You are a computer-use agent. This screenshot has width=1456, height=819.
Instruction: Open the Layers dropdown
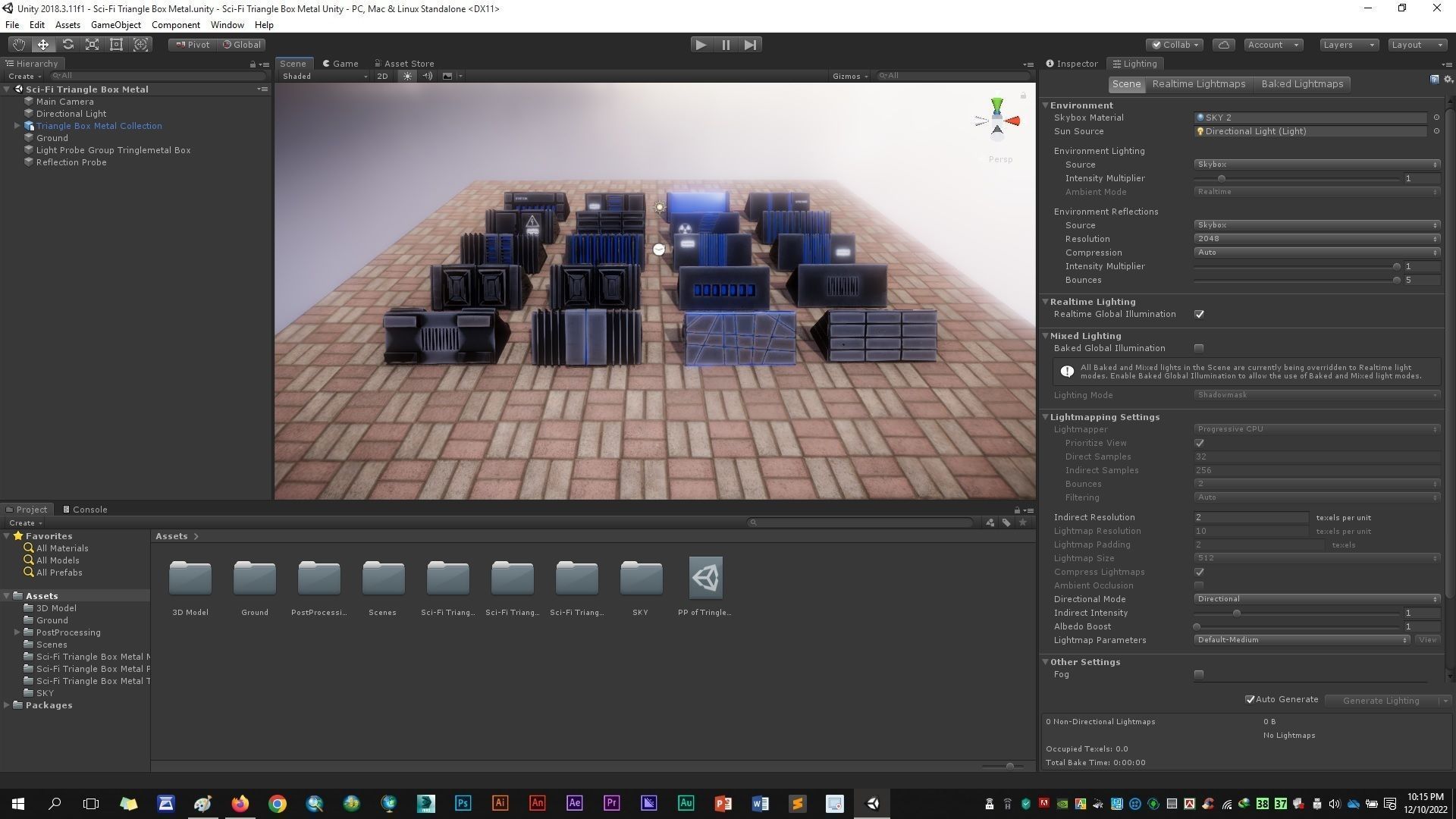(x=1348, y=45)
